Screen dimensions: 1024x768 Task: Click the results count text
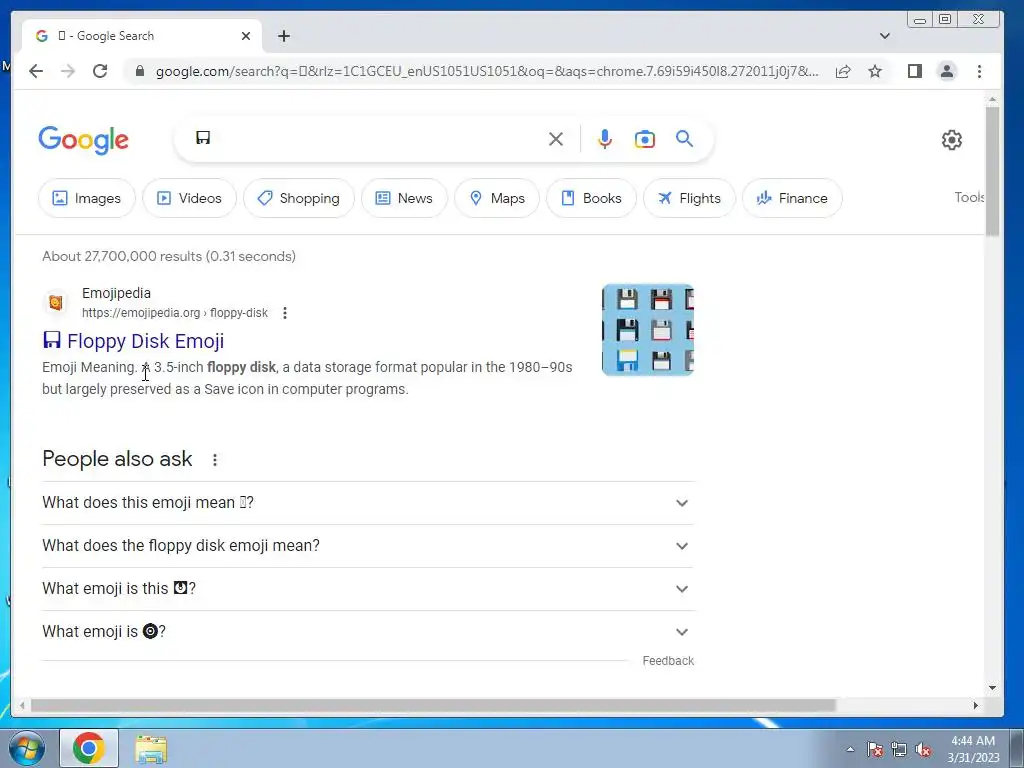168,256
